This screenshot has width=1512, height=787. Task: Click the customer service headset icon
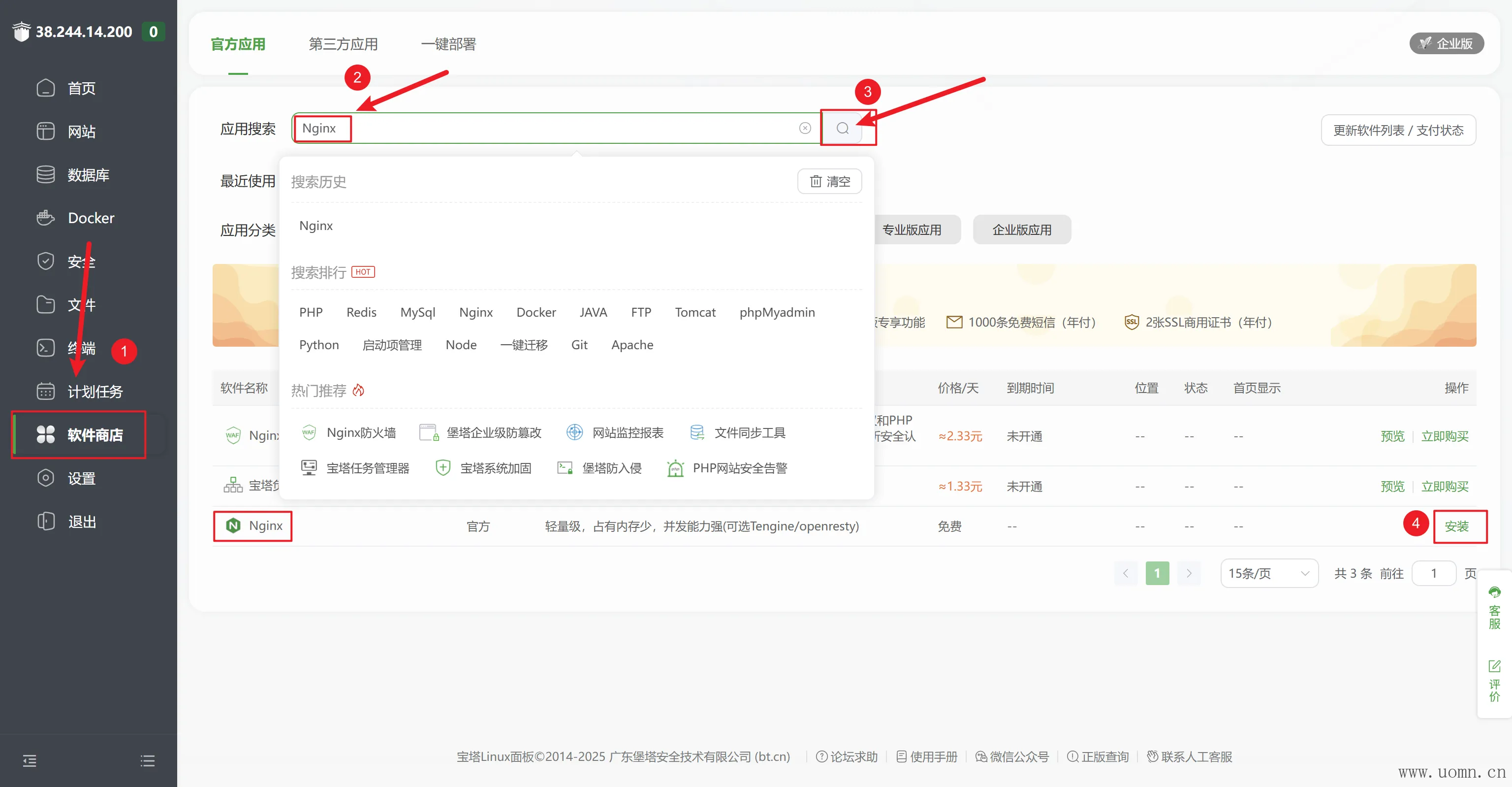pyautogui.click(x=1494, y=592)
